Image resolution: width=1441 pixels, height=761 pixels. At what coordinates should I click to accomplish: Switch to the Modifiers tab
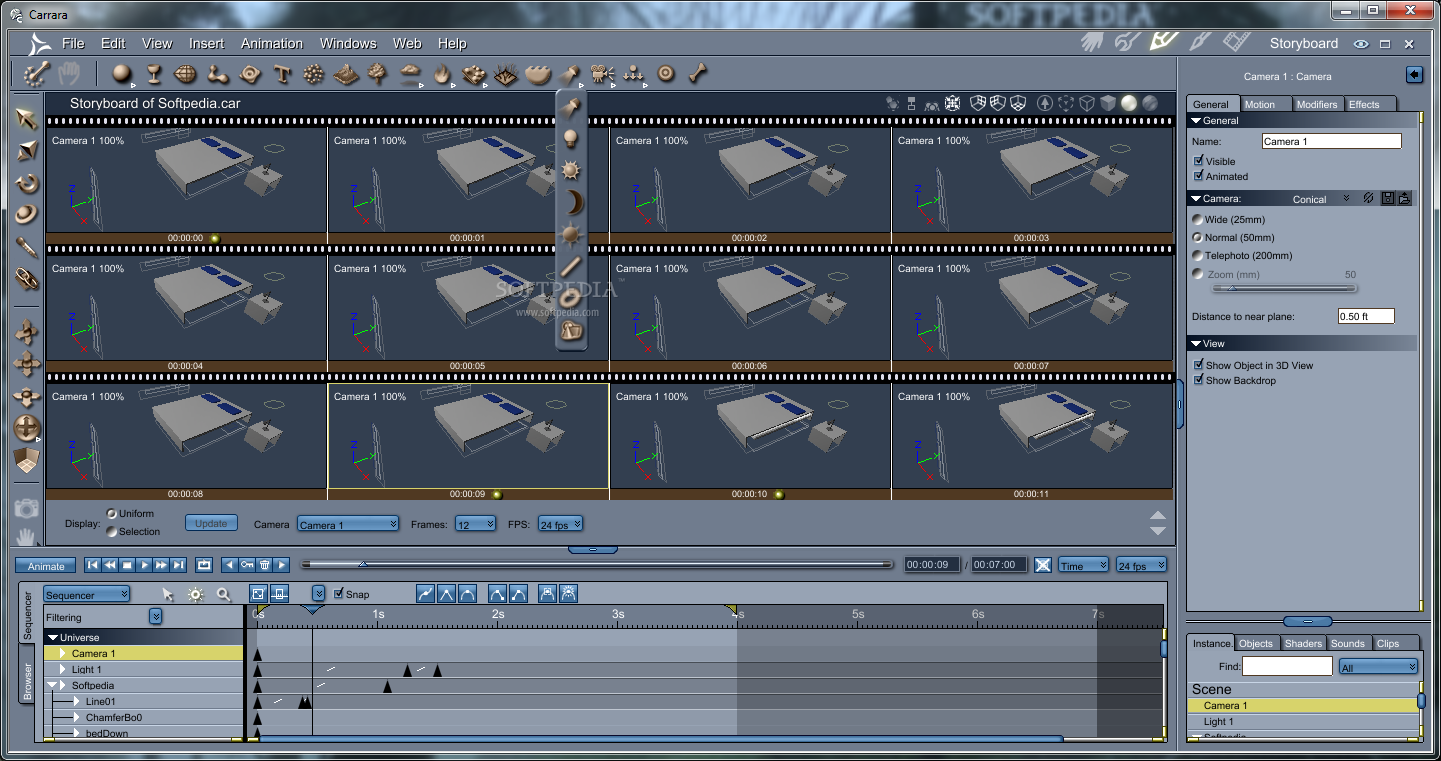(x=1317, y=104)
